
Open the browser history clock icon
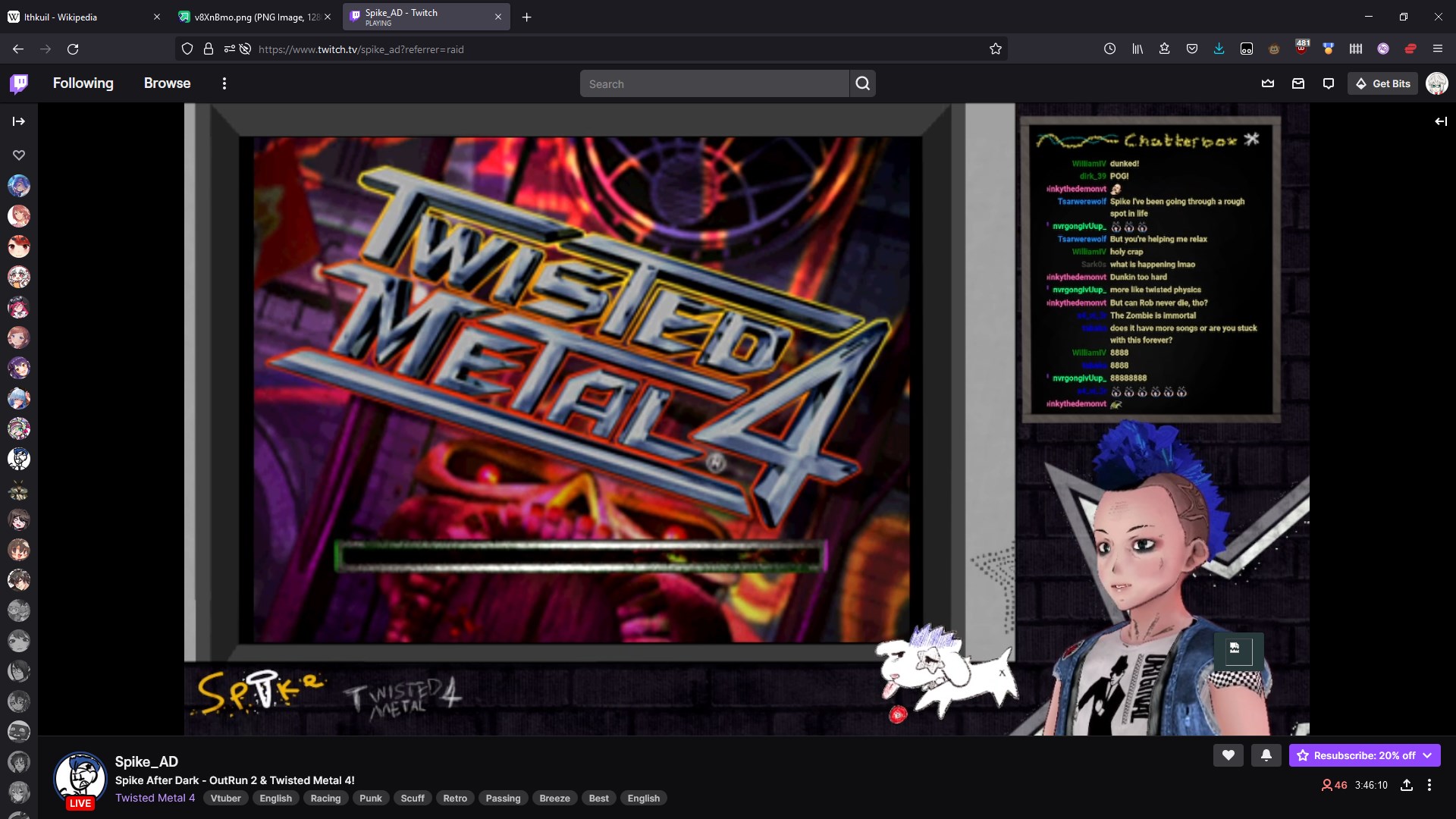(x=1109, y=49)
